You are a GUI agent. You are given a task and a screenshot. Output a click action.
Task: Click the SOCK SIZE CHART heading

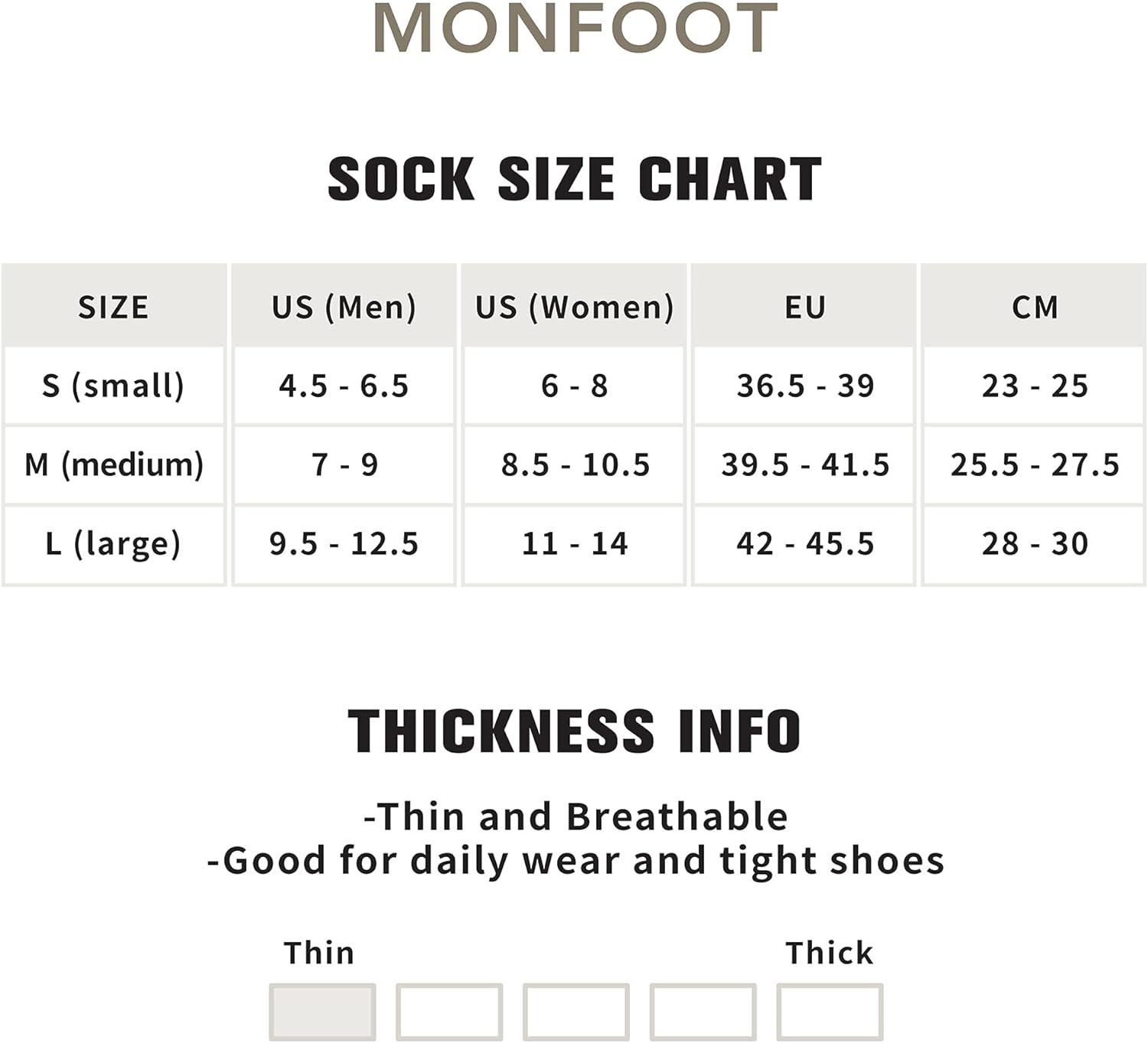(575, 179)
